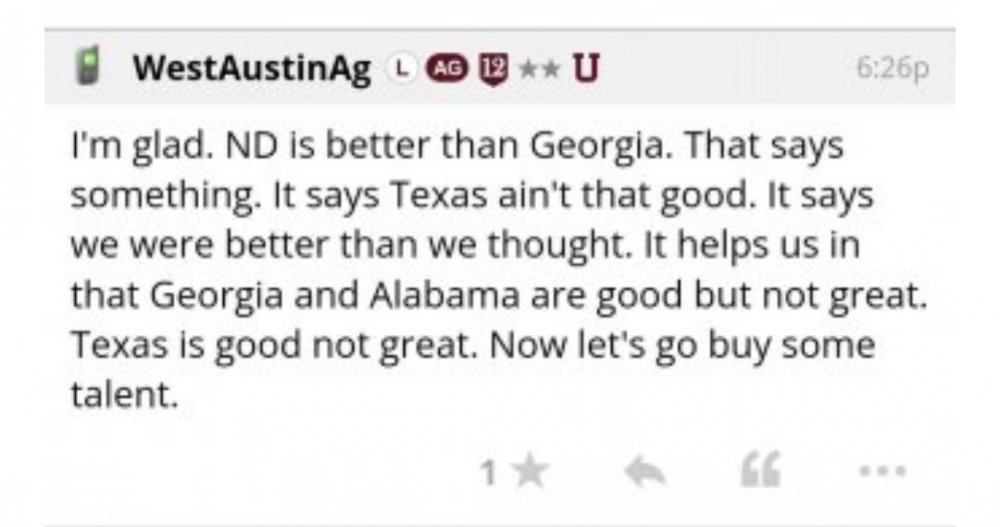The height and width of the screenshot is (527, 1000).
Task: Open the three-dot more options menu
Action: click(x=881, y=470)
